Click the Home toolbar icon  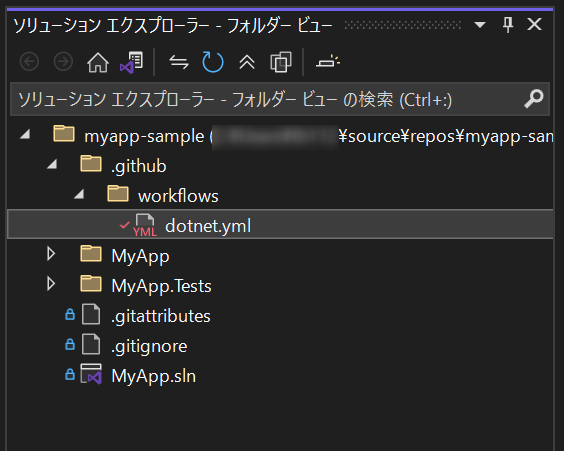pos(98,62)
